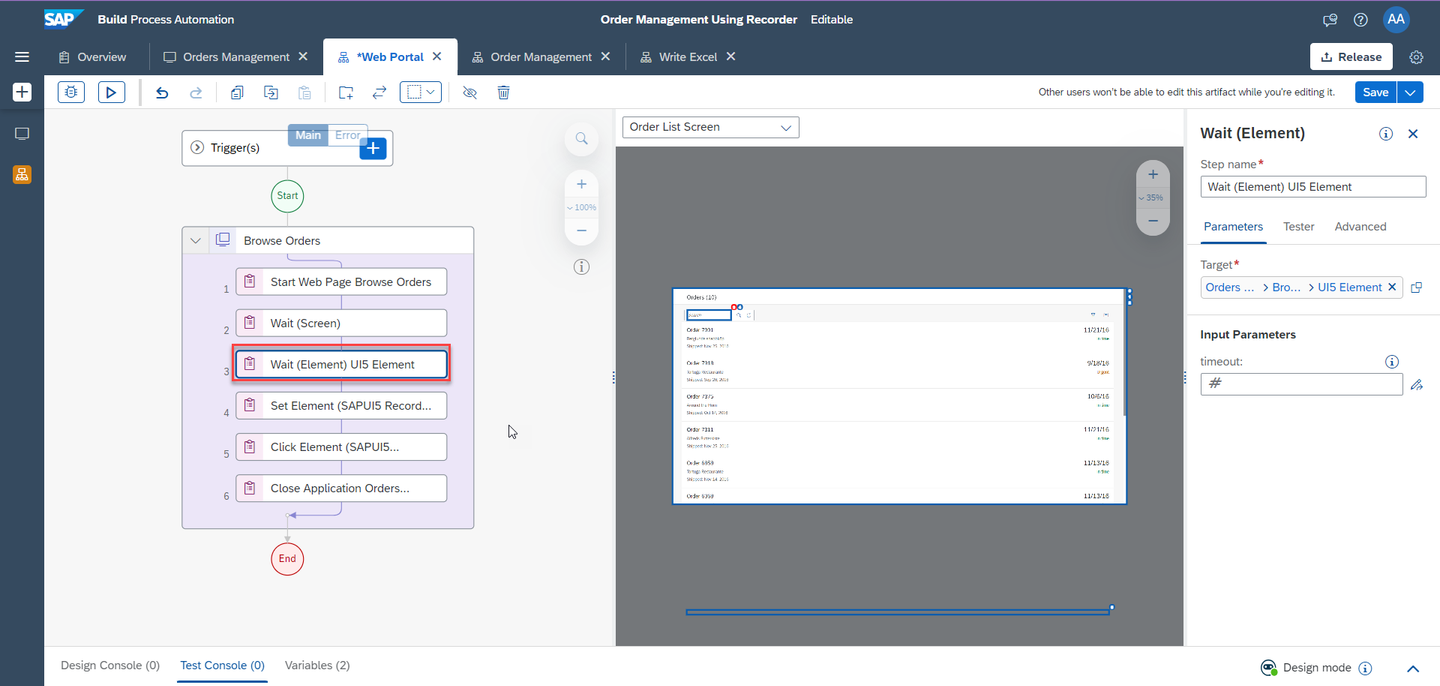Click the paste toolbar icon

305,92
